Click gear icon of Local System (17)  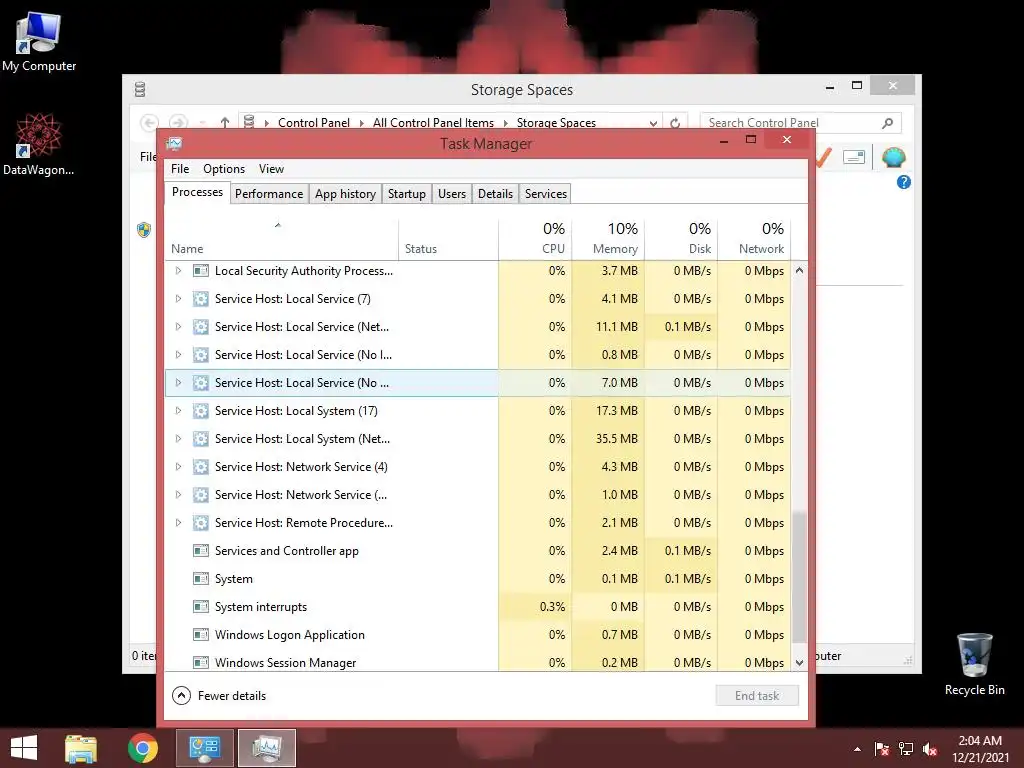pos(201,411)
